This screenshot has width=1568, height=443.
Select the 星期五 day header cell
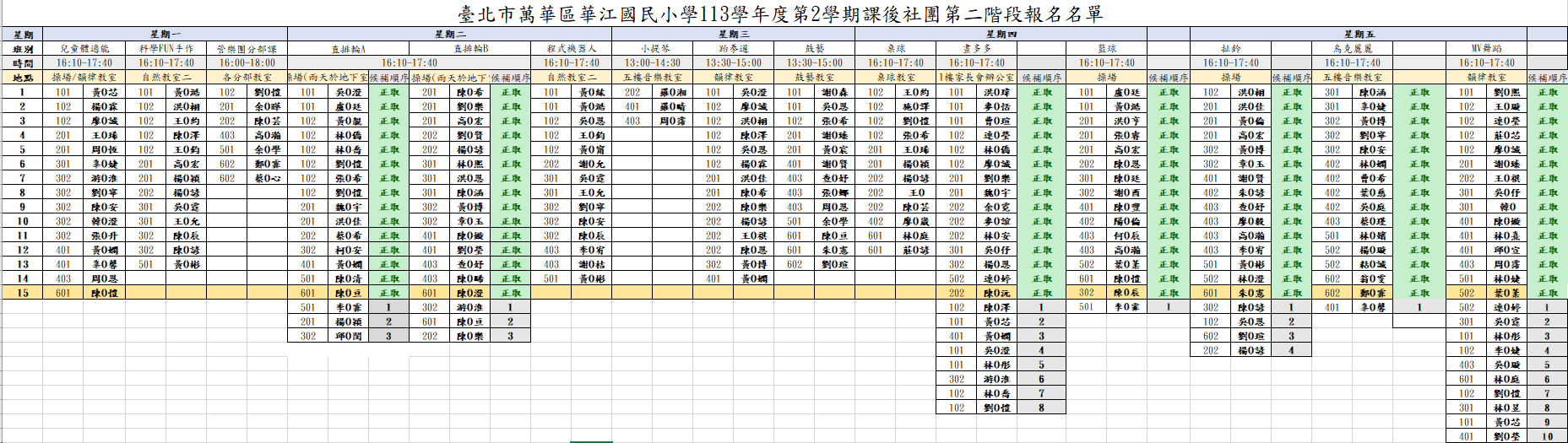[1358, 35]
